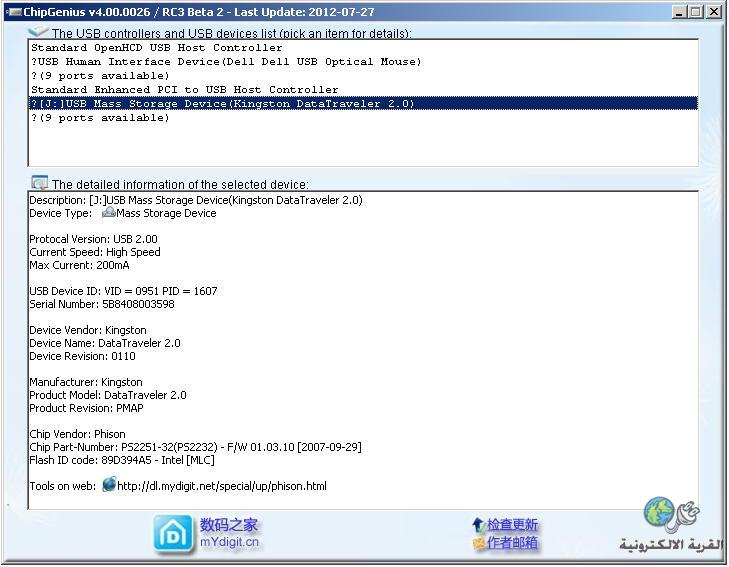Select Standard OpenHCD USB Host Controller
Image resolution: width=729 pixels, height=567 pixels.
363,48
